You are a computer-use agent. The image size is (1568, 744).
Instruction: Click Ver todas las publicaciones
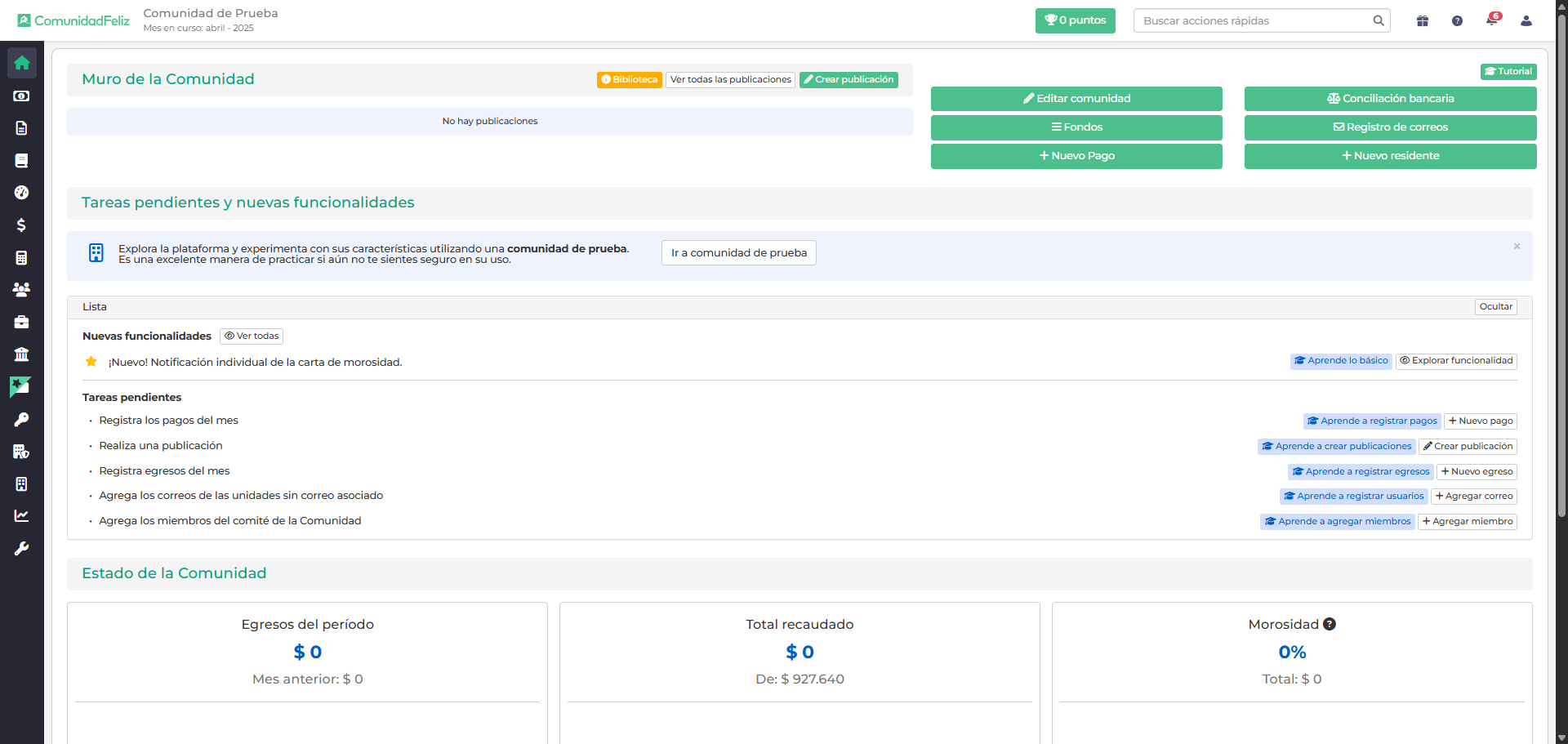click(x=731, y=80)
